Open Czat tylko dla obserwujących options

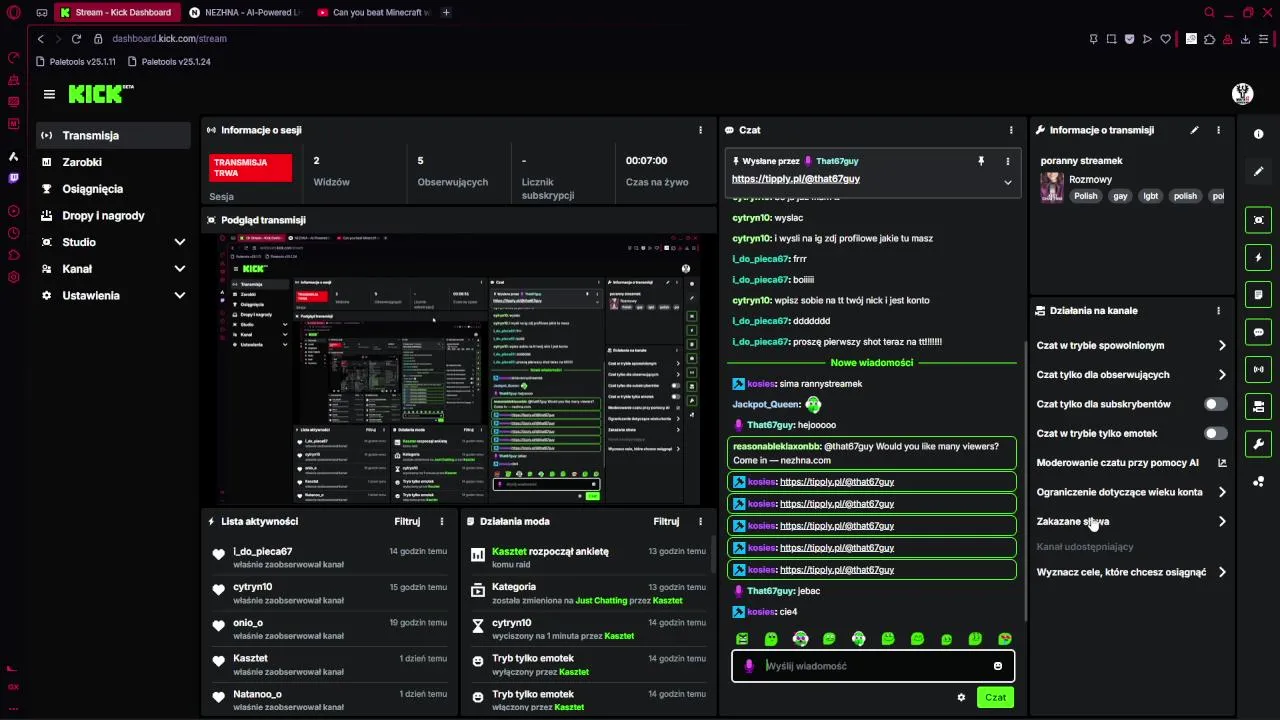coord(1131,375)
